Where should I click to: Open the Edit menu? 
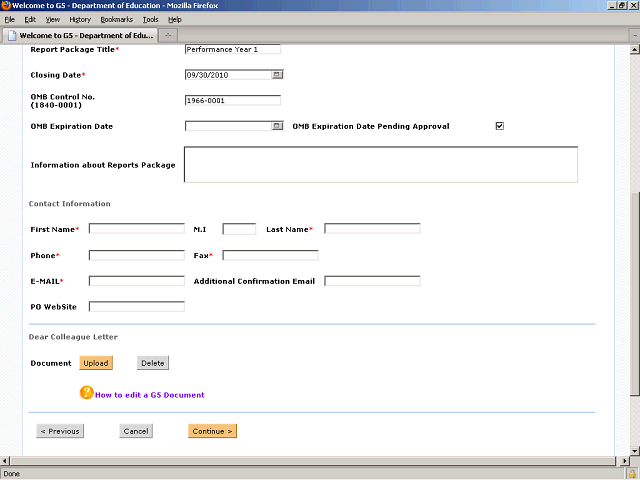coord(30,20)
